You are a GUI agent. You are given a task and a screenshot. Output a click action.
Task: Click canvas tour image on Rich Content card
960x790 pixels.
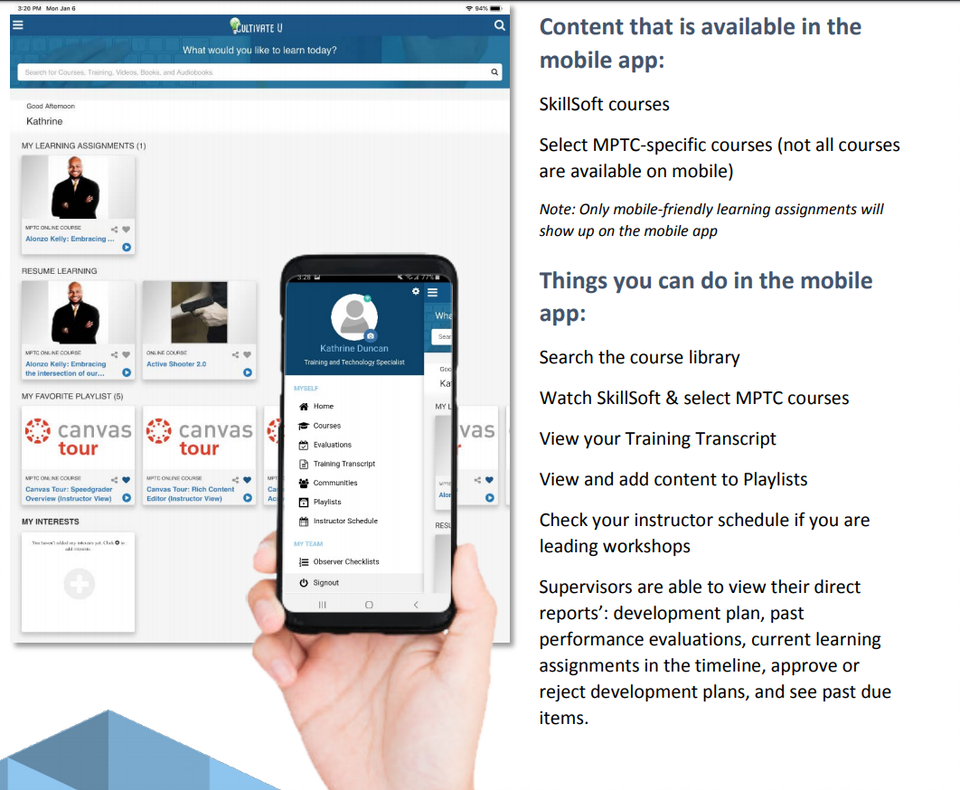tap(199, 437)
